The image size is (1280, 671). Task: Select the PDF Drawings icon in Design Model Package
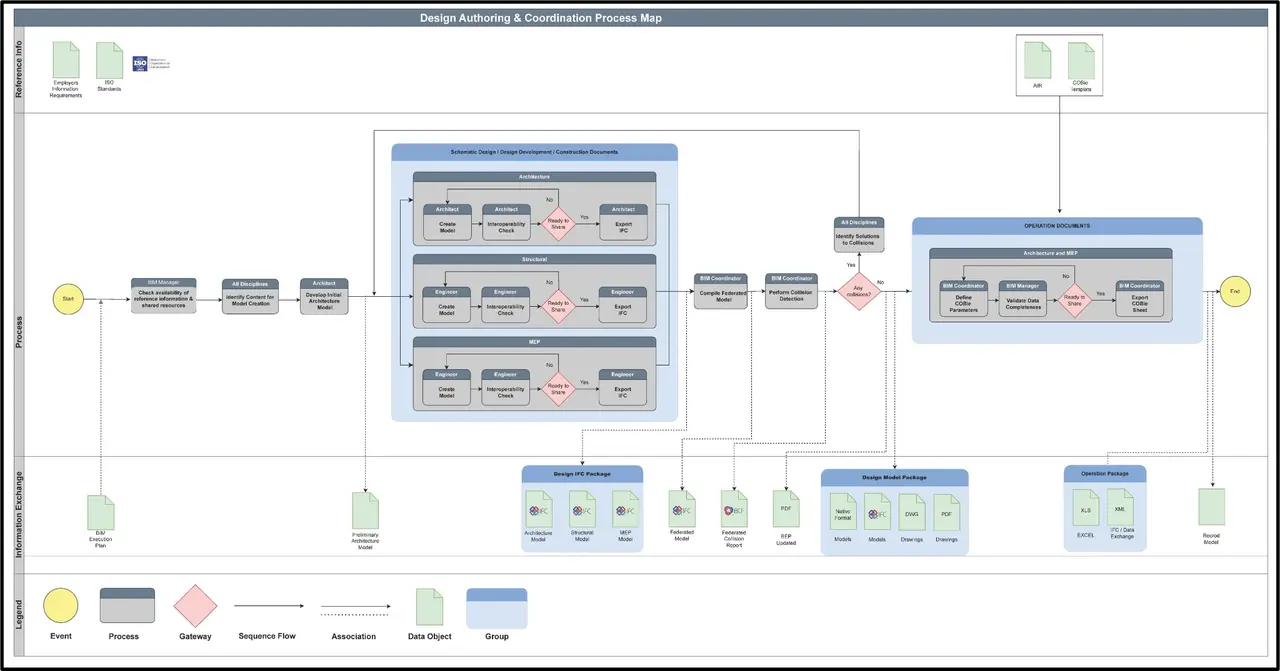tap(946, 512)
